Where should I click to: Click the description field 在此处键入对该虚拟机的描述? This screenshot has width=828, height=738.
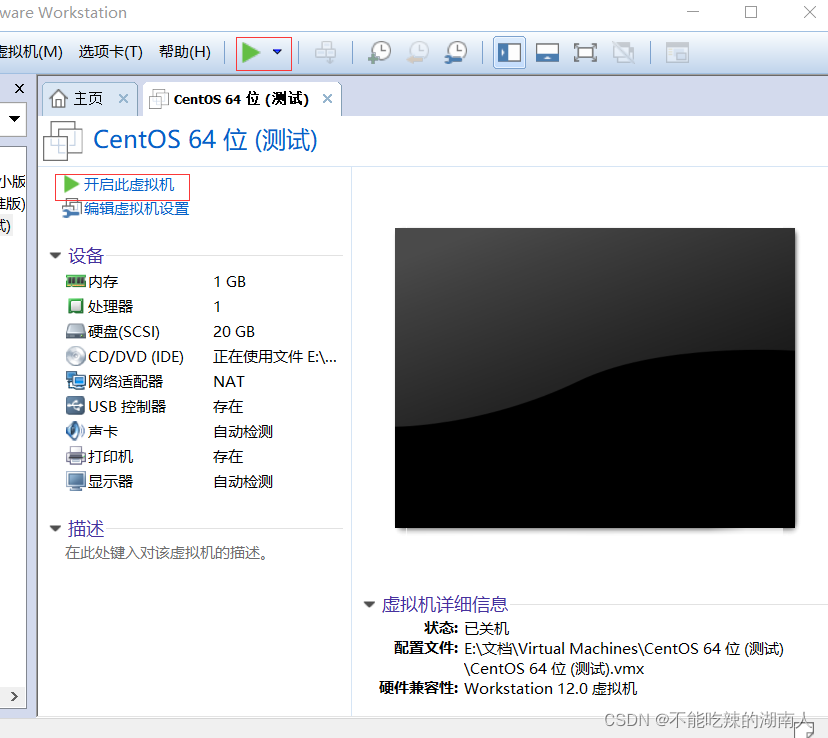[x=166, y=553]
